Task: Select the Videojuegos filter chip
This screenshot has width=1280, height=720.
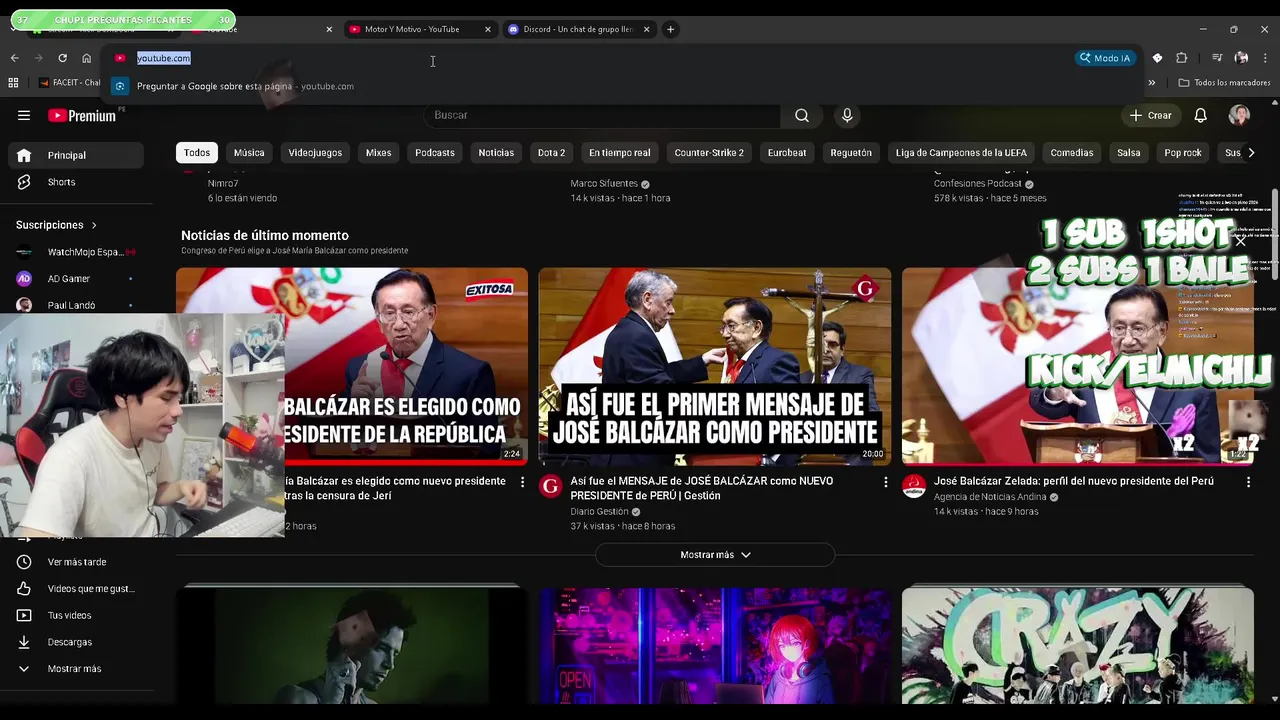Action: coord(315,153)
